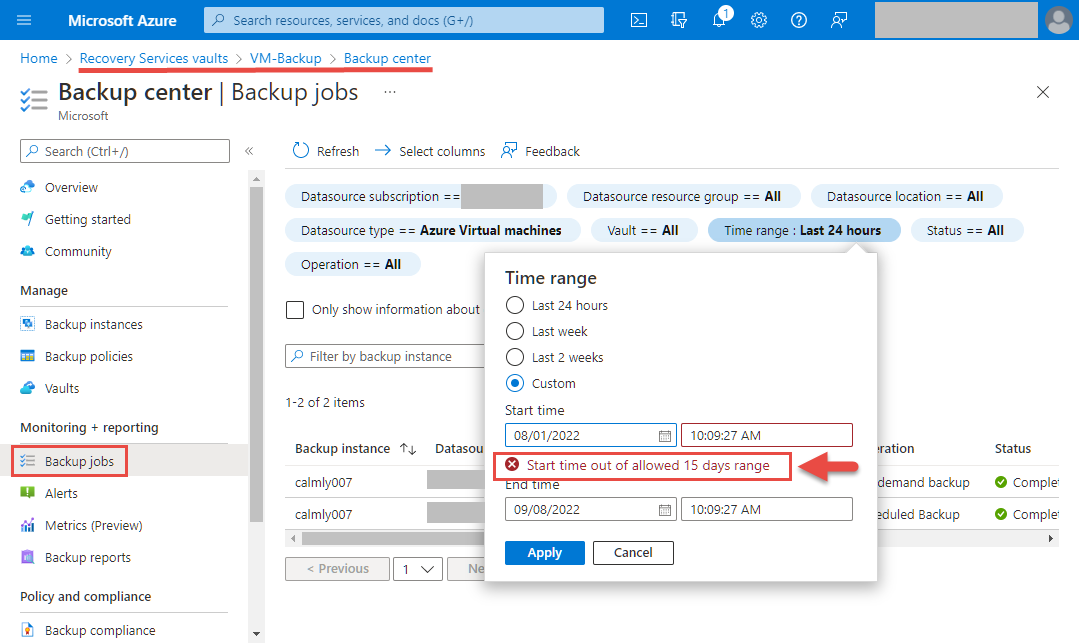Open the notifications bell

click(719, 20)
